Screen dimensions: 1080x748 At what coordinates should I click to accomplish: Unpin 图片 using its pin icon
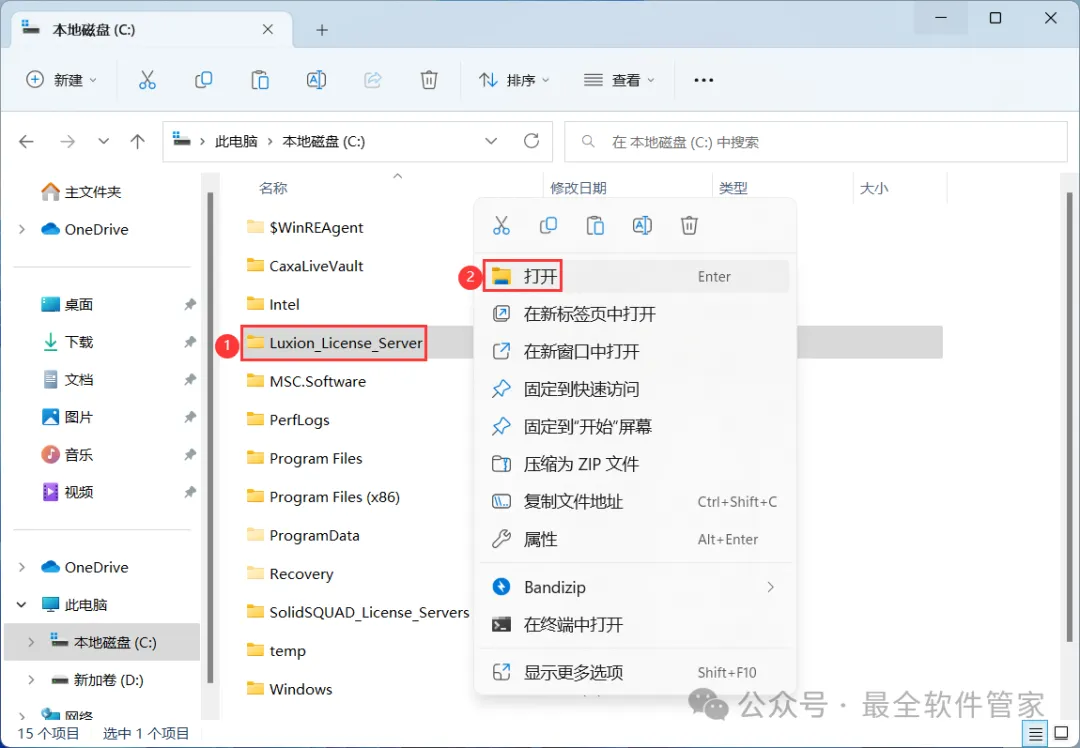[190, 417]
